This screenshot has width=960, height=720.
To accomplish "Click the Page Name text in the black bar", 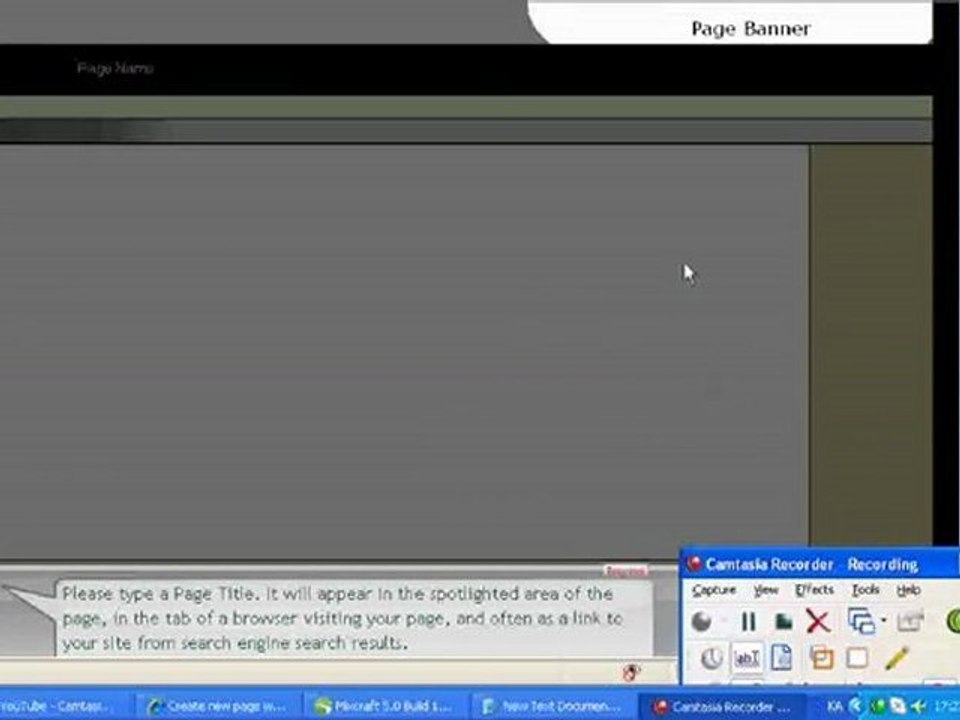I will pos(115,68).
